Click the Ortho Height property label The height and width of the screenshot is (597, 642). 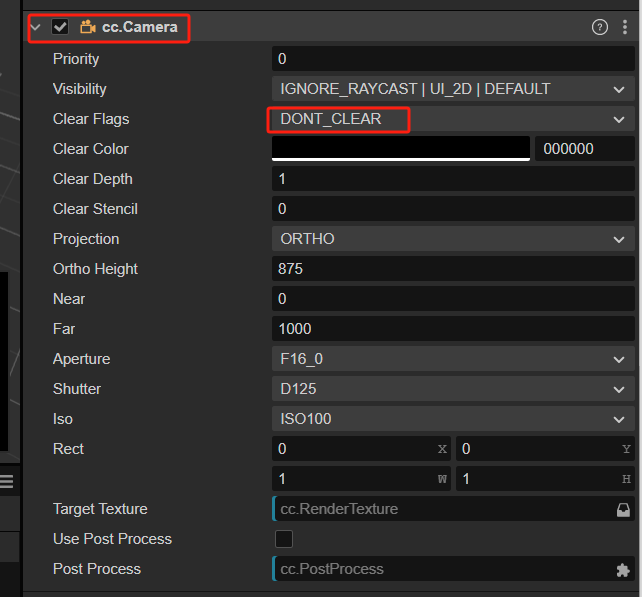95,269
